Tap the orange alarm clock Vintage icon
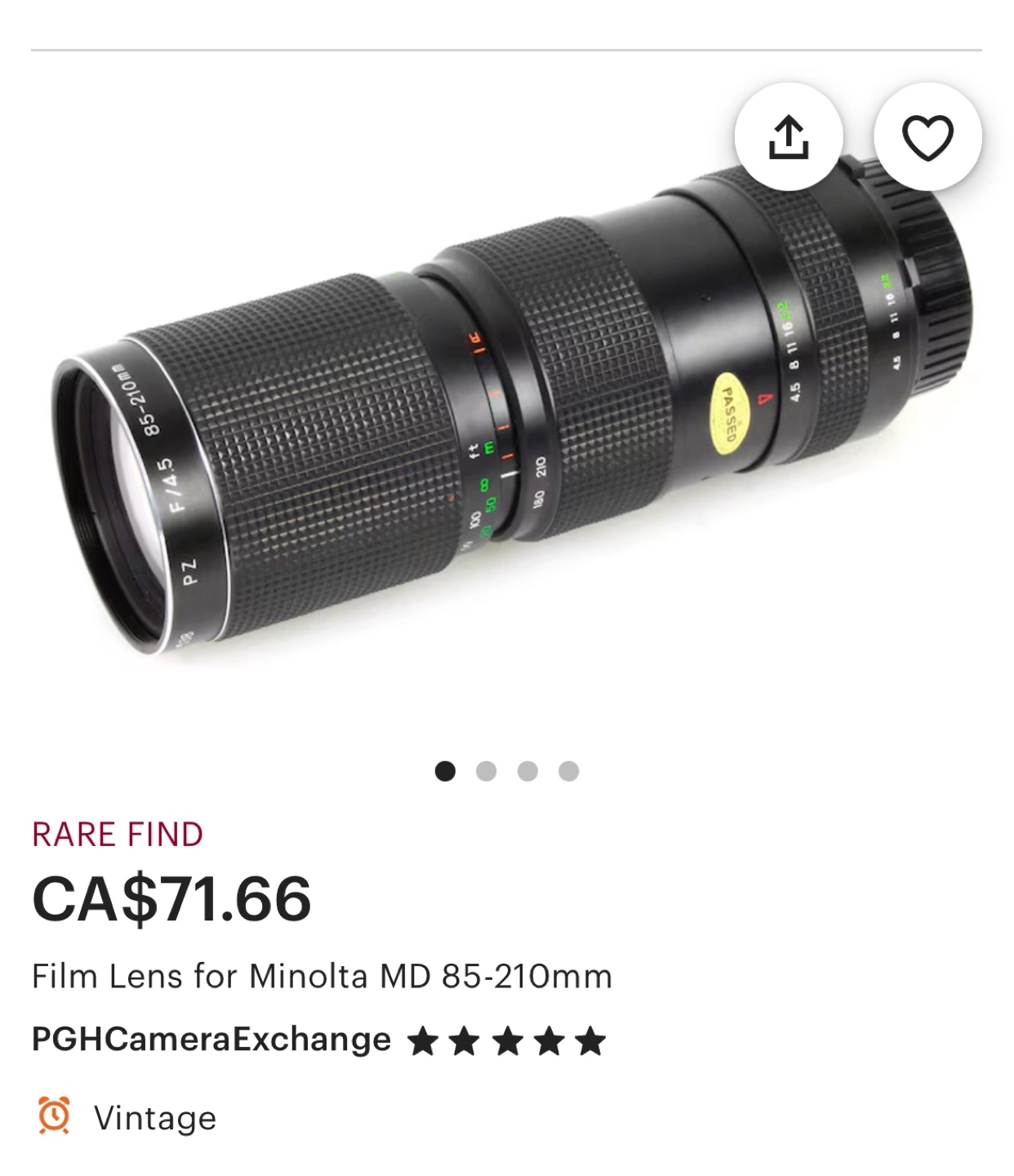The image size is (1014, 1176). 55,1116
